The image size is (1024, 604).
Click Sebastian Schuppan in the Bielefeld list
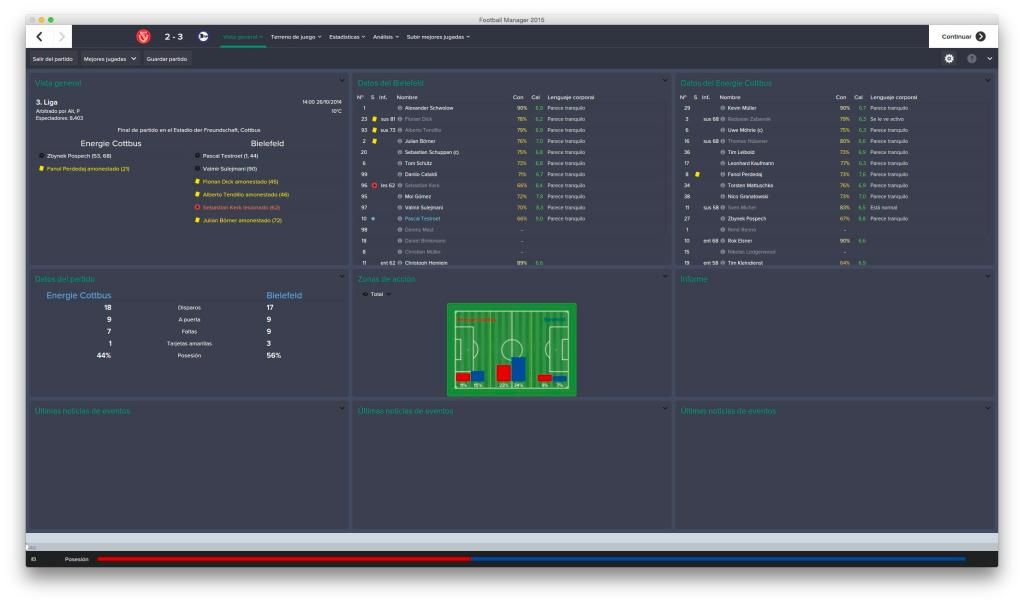point(432,152)
